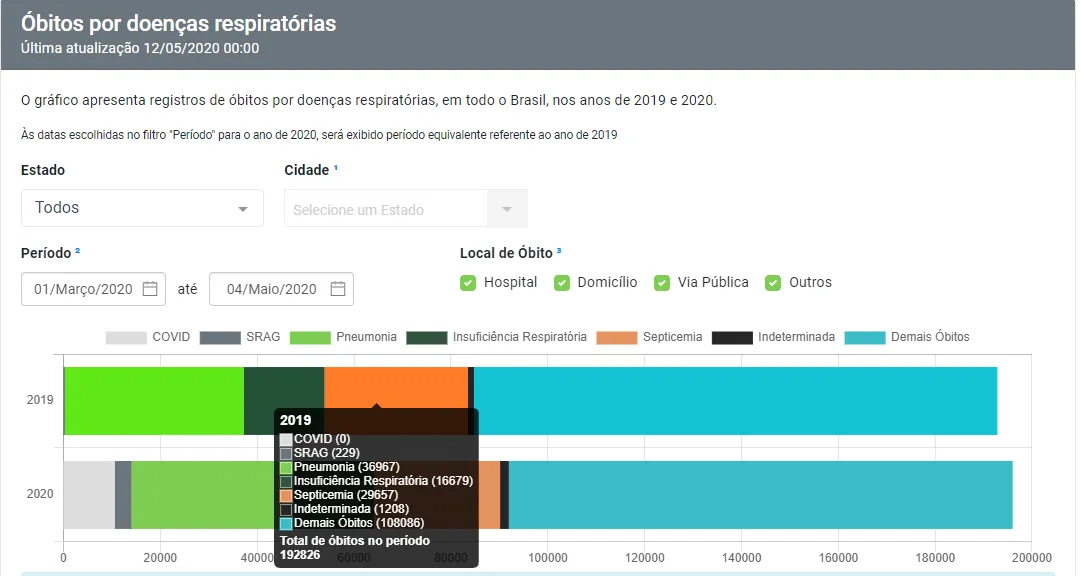This screenshot has width=1081, height=576.
Task: Uncheck the Outros checkbox
Action: (773, 283)
